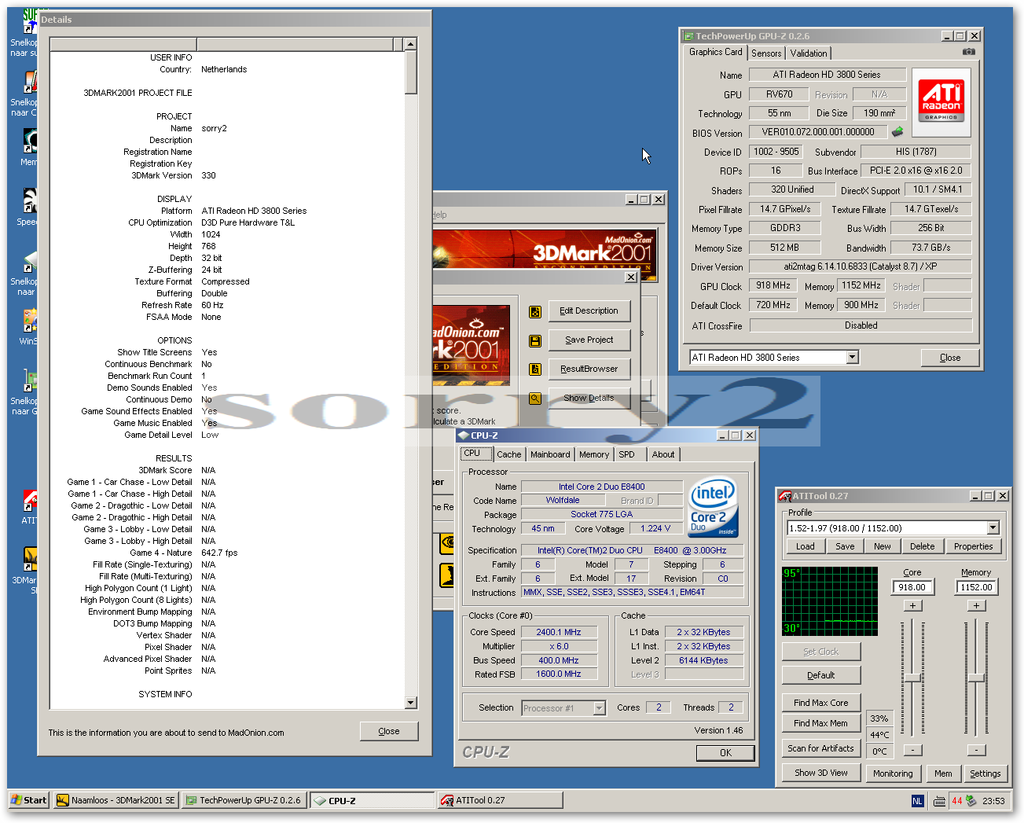
Task: Open the Mainboard tab in CPU-Z
Action: tap(550, 454)
